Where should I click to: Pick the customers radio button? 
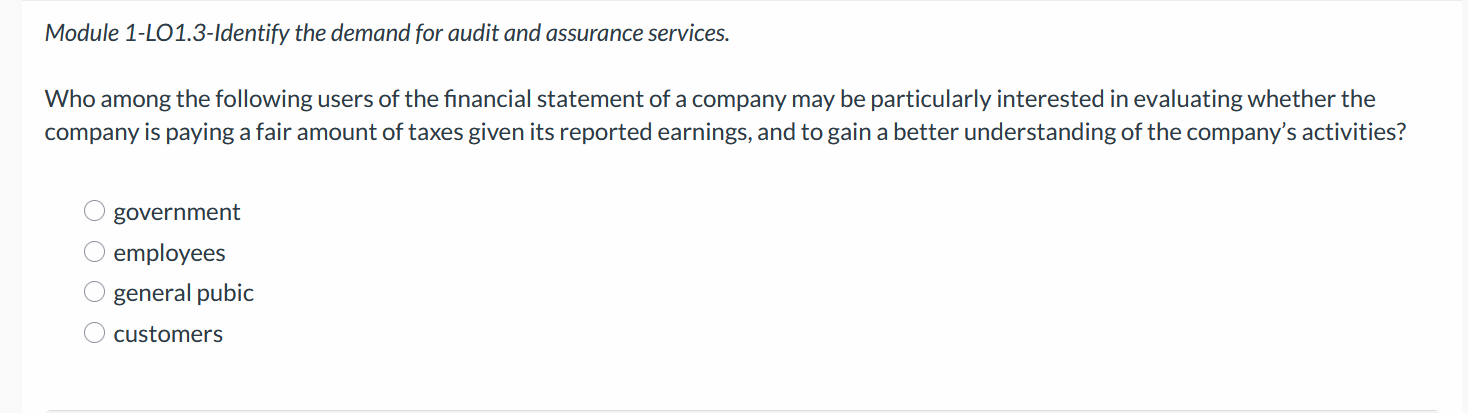click(94, 334)
